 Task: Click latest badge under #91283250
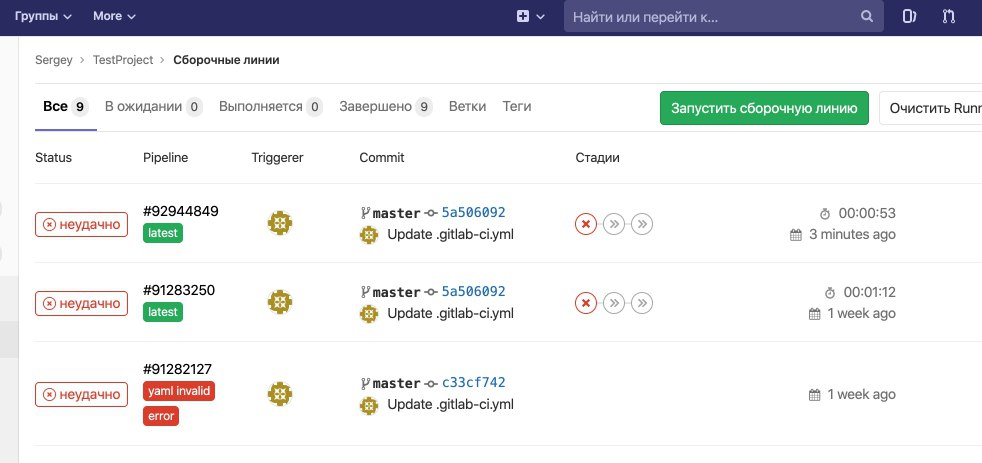click(x=163, y=312)
